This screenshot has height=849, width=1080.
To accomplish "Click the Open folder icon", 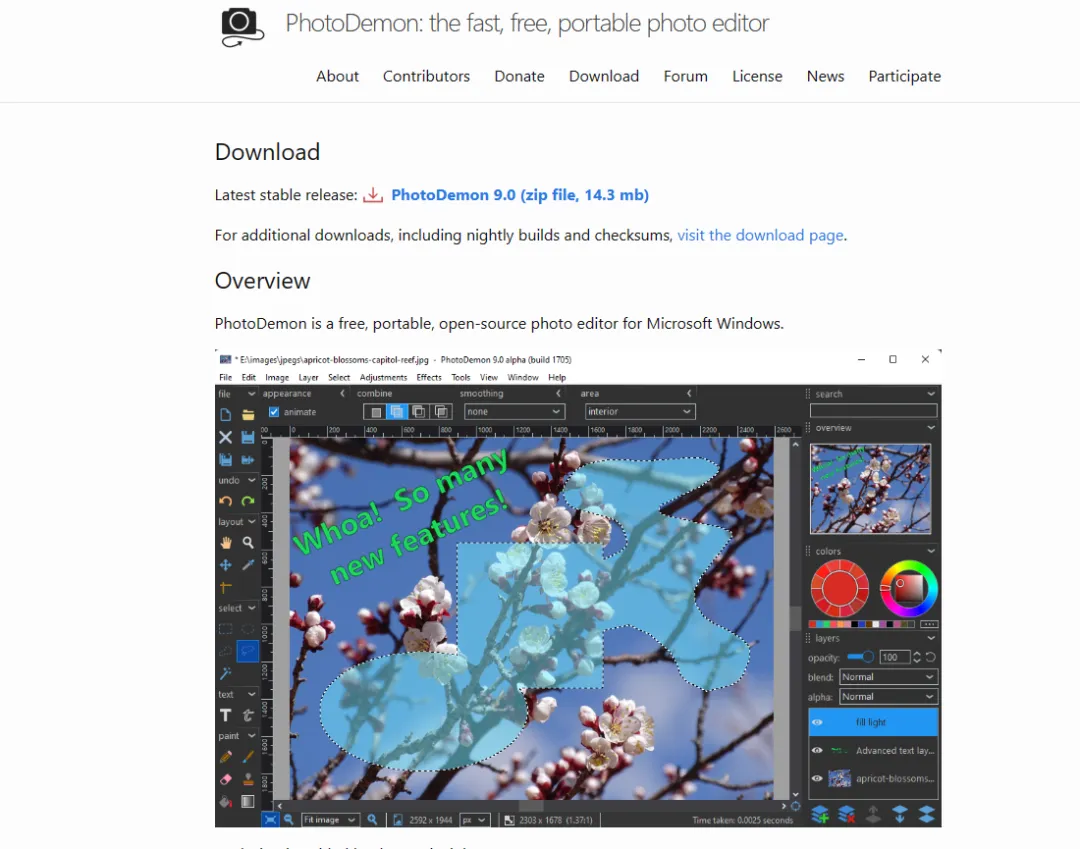I will (248, 415).
